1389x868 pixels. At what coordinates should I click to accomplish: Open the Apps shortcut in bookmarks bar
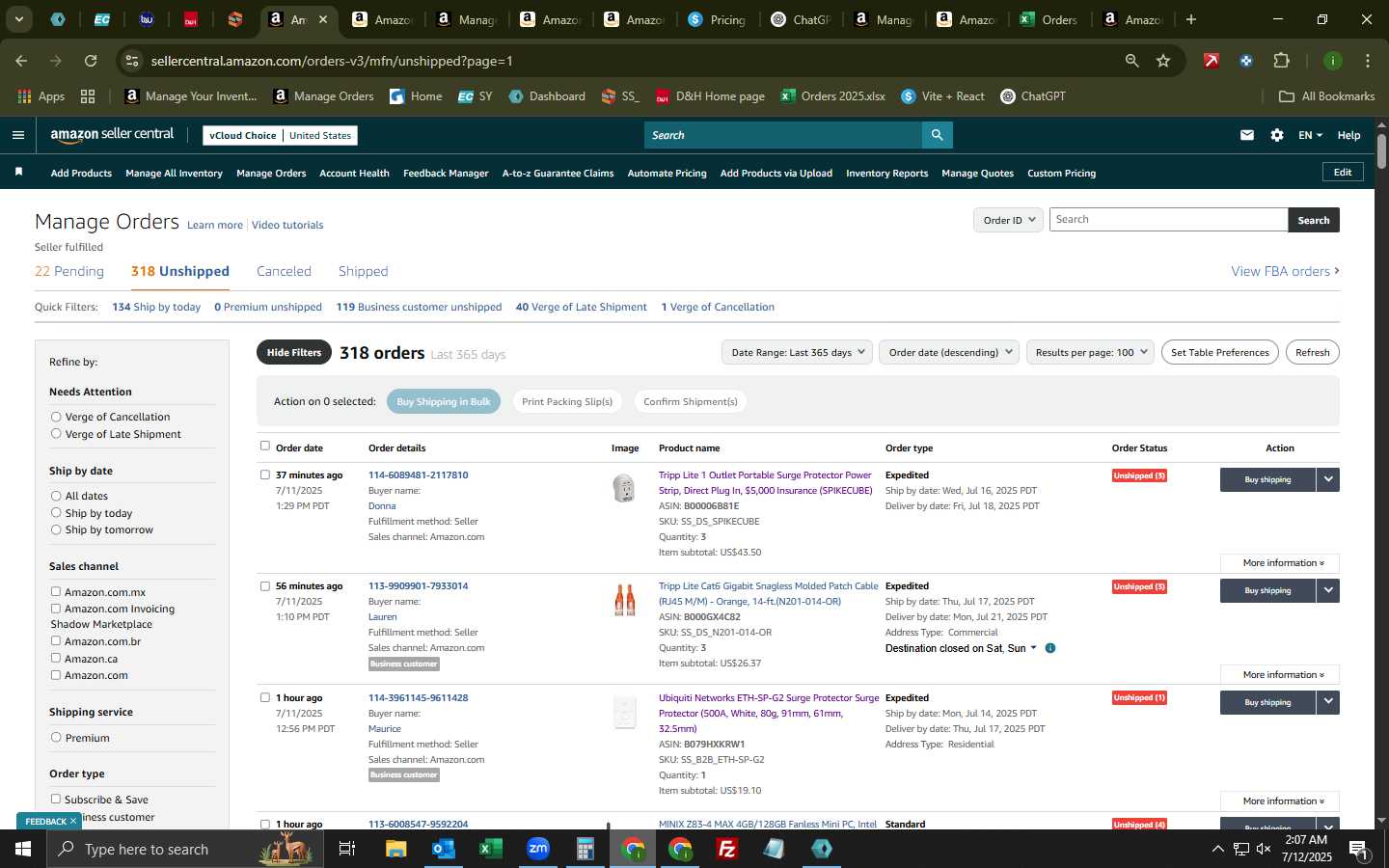42,96
